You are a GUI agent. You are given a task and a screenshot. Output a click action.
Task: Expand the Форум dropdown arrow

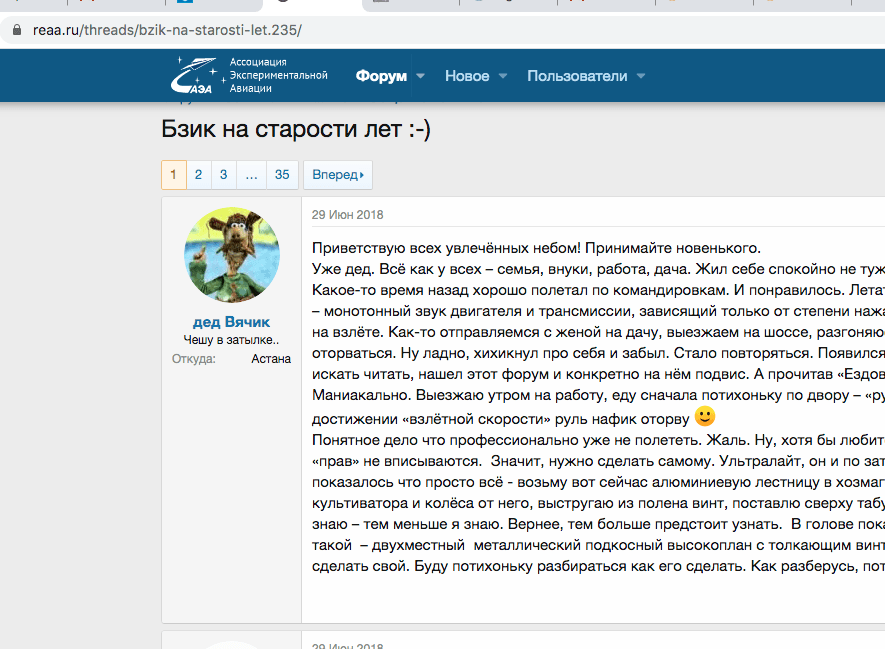pyautogui.click(x=421, y=76)
